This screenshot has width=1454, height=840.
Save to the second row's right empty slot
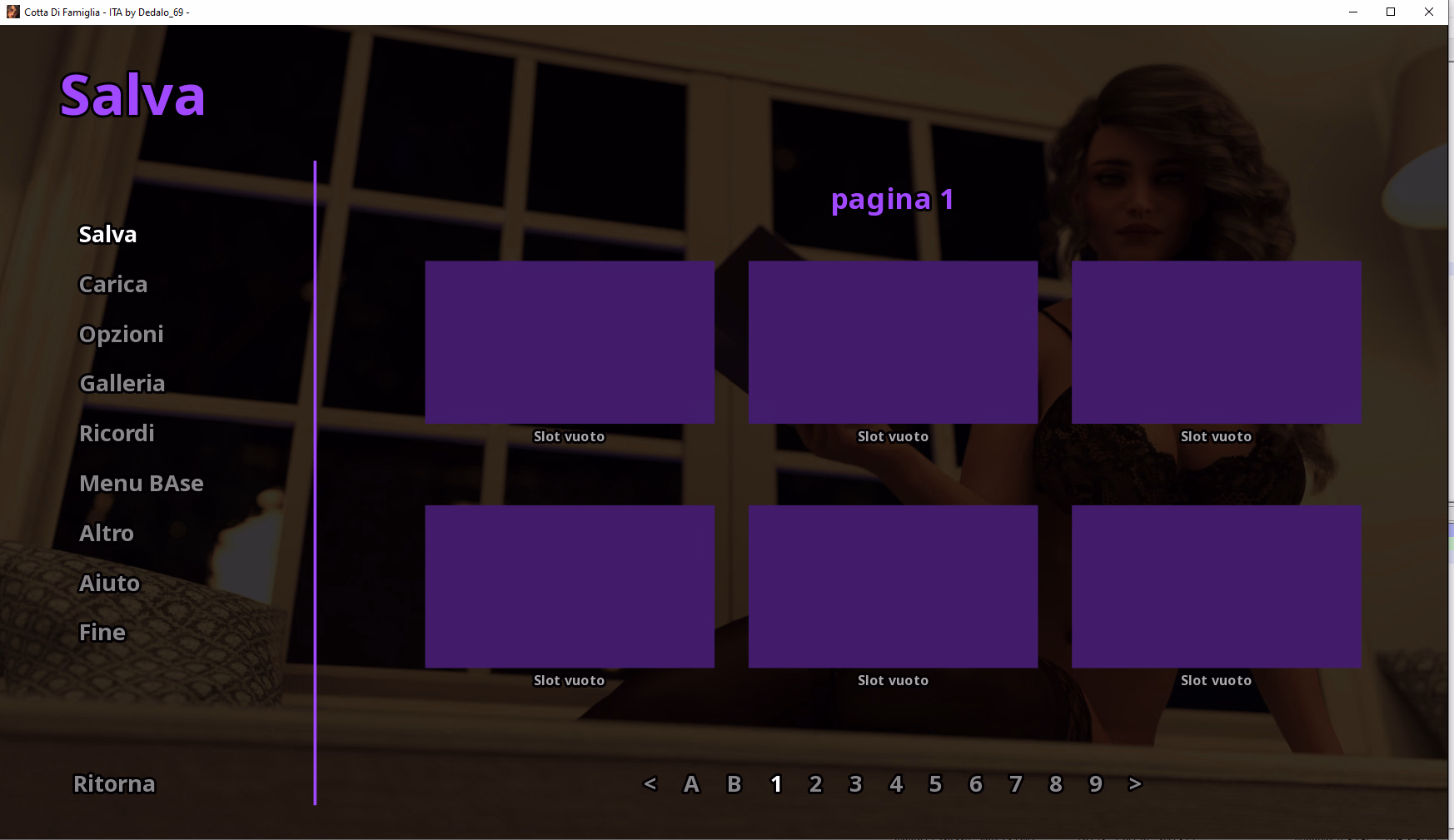(1217, 597)
